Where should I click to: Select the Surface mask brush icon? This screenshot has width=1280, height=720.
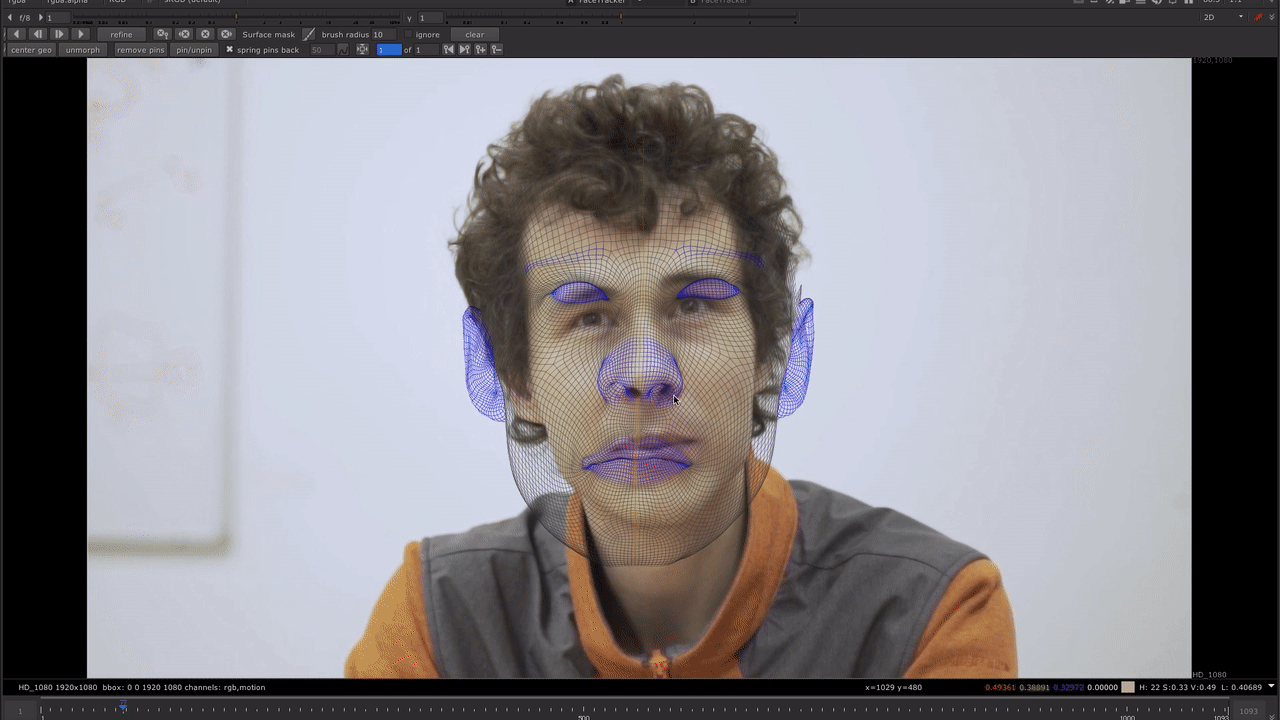pos(309,34)
